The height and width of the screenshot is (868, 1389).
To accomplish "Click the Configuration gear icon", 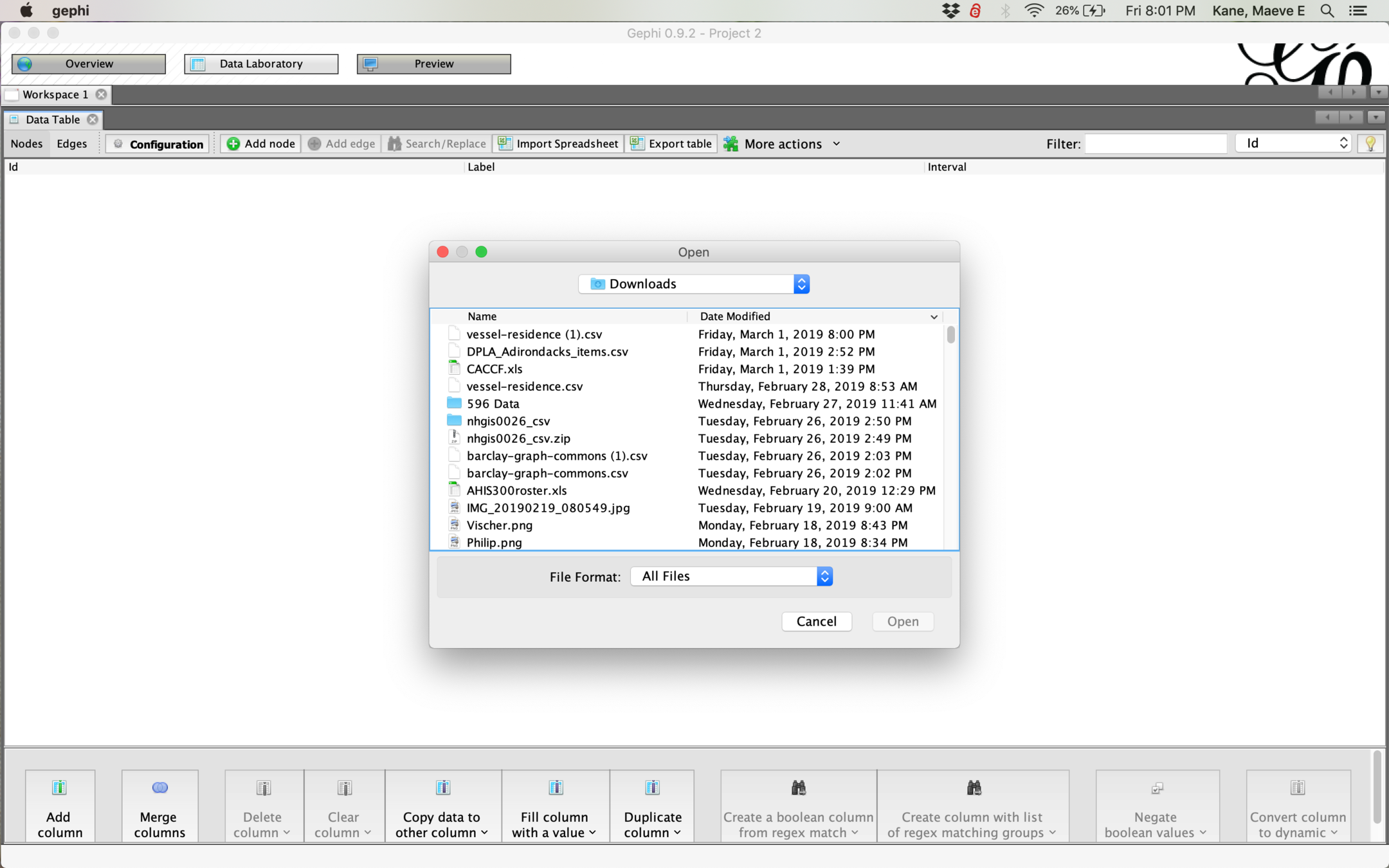I will pyautogui.click(x=118, y=144).
